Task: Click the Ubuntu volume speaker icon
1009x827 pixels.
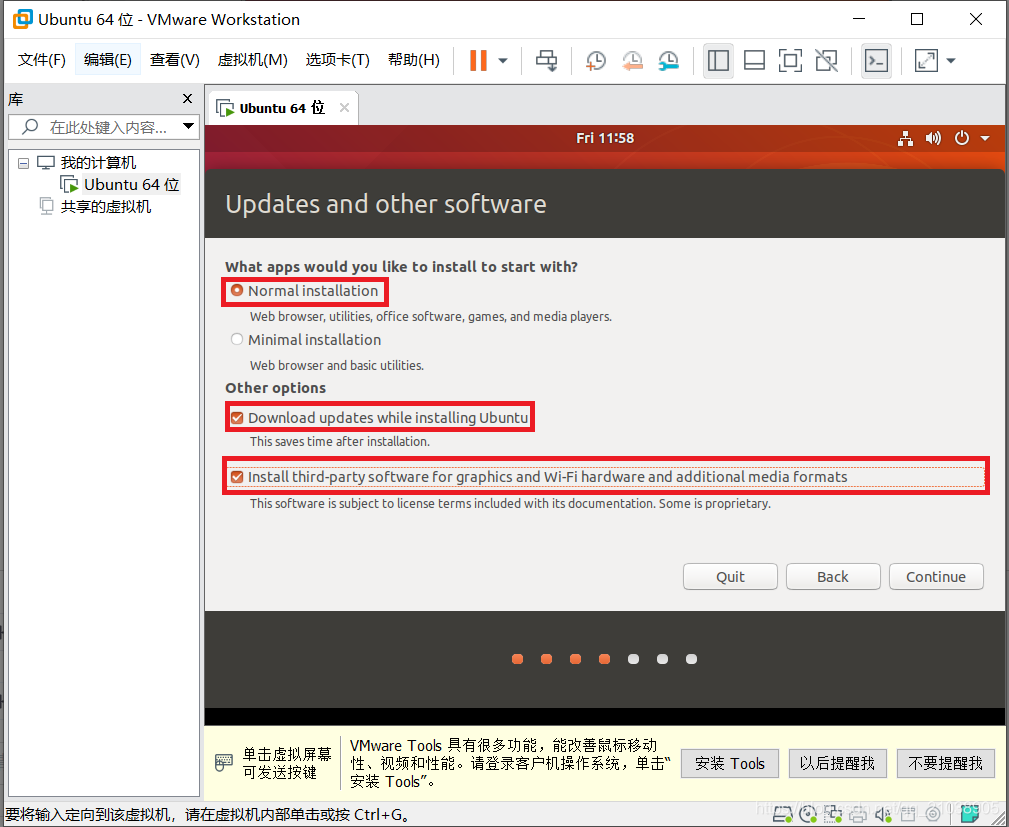Action: point(933,138)
